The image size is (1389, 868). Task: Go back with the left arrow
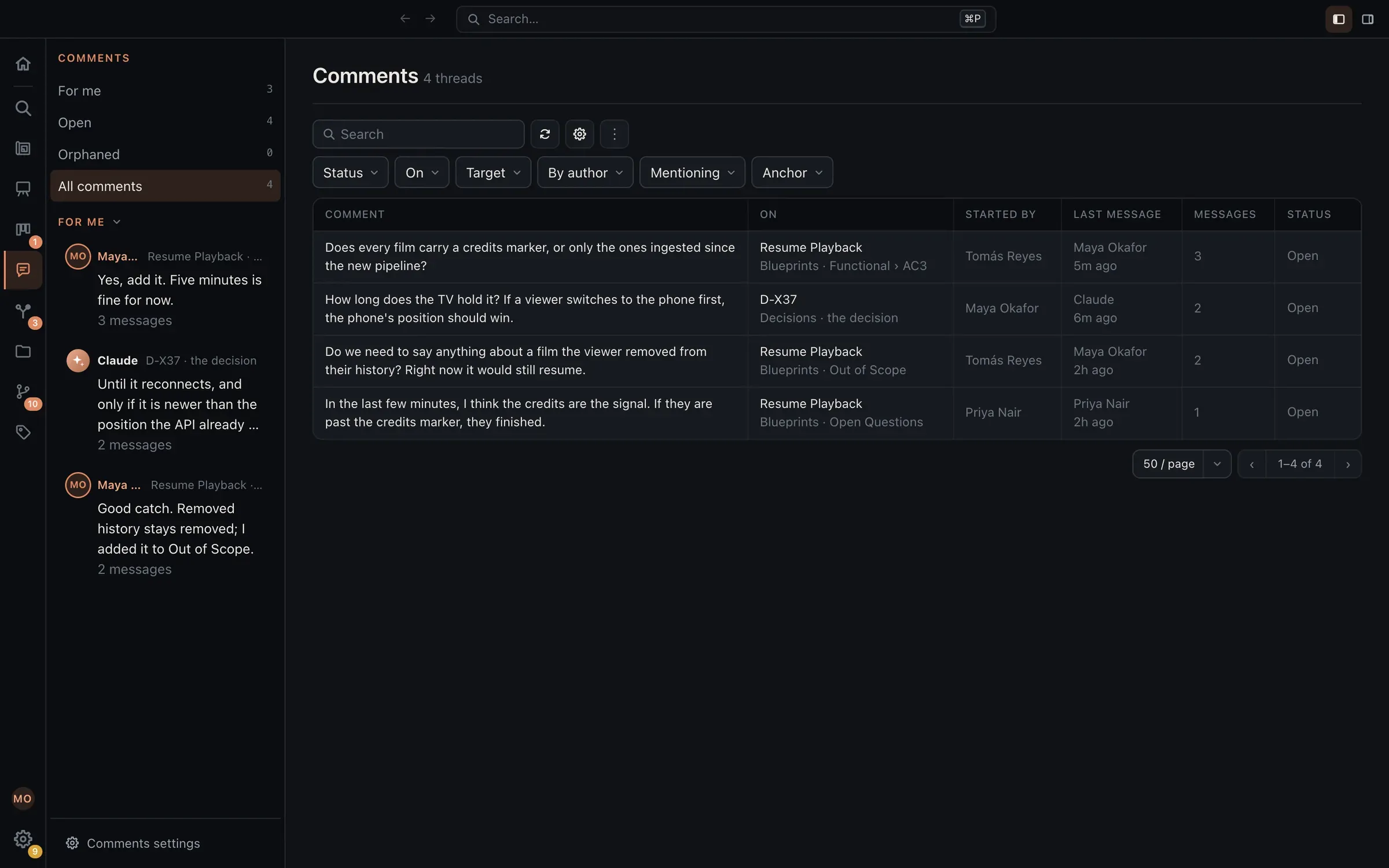coord(405,19)
